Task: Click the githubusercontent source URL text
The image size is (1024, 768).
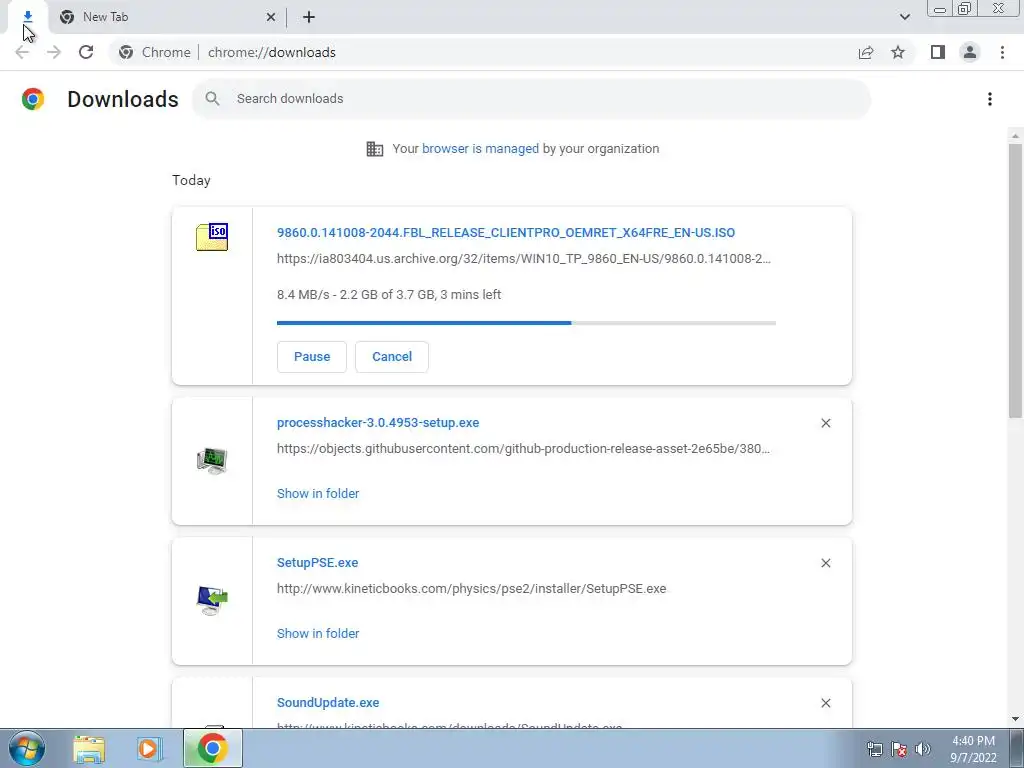Action: 523,449
